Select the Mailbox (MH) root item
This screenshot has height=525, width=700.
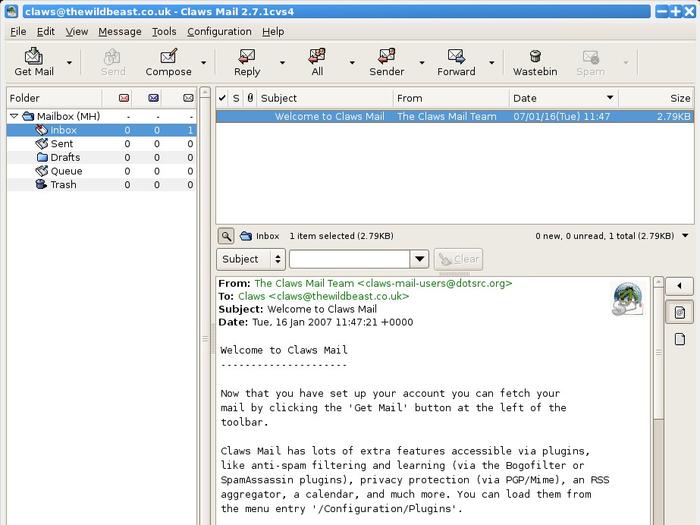(101, 116)
